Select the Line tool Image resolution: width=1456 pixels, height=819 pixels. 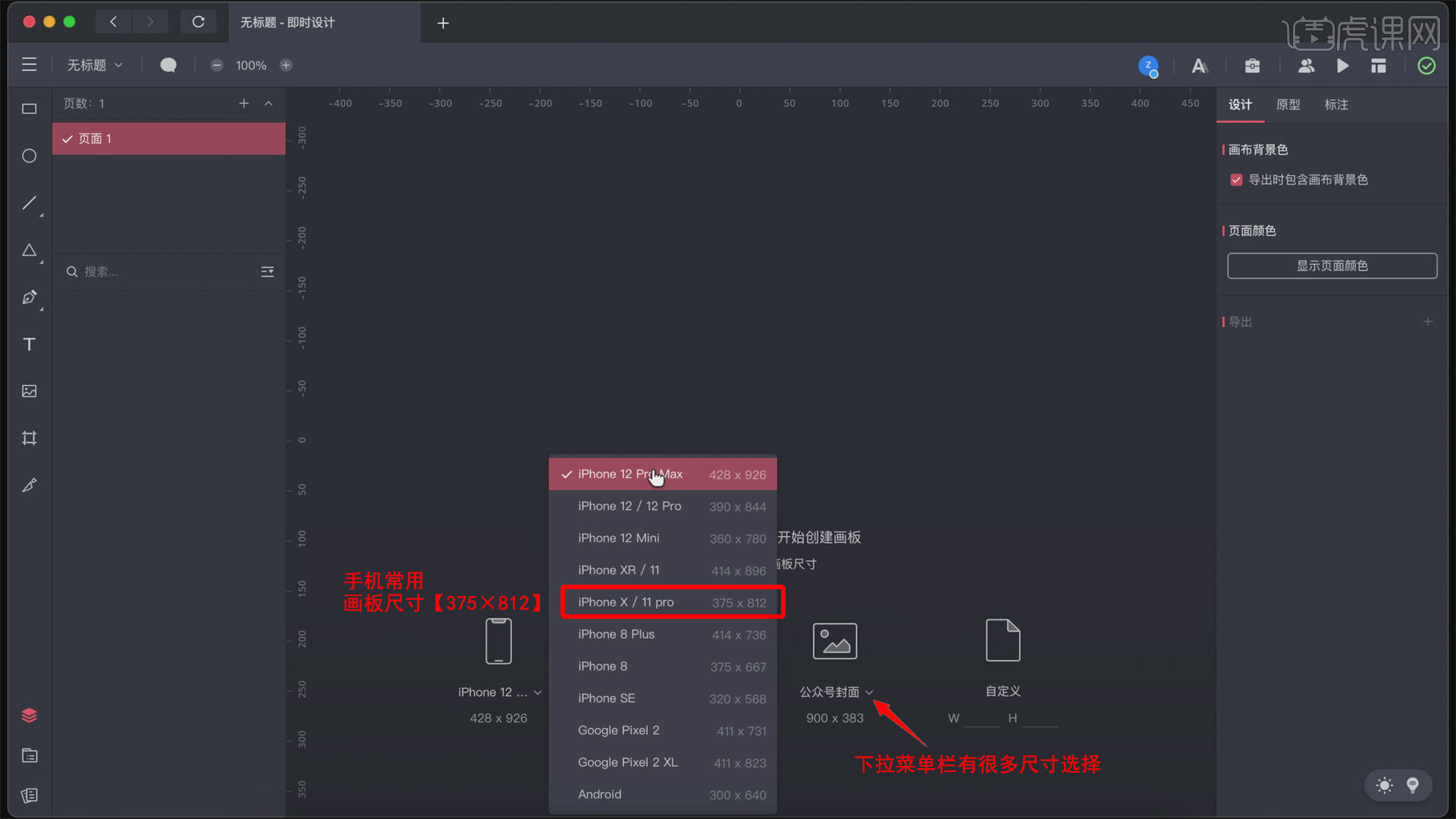point(29,203)
